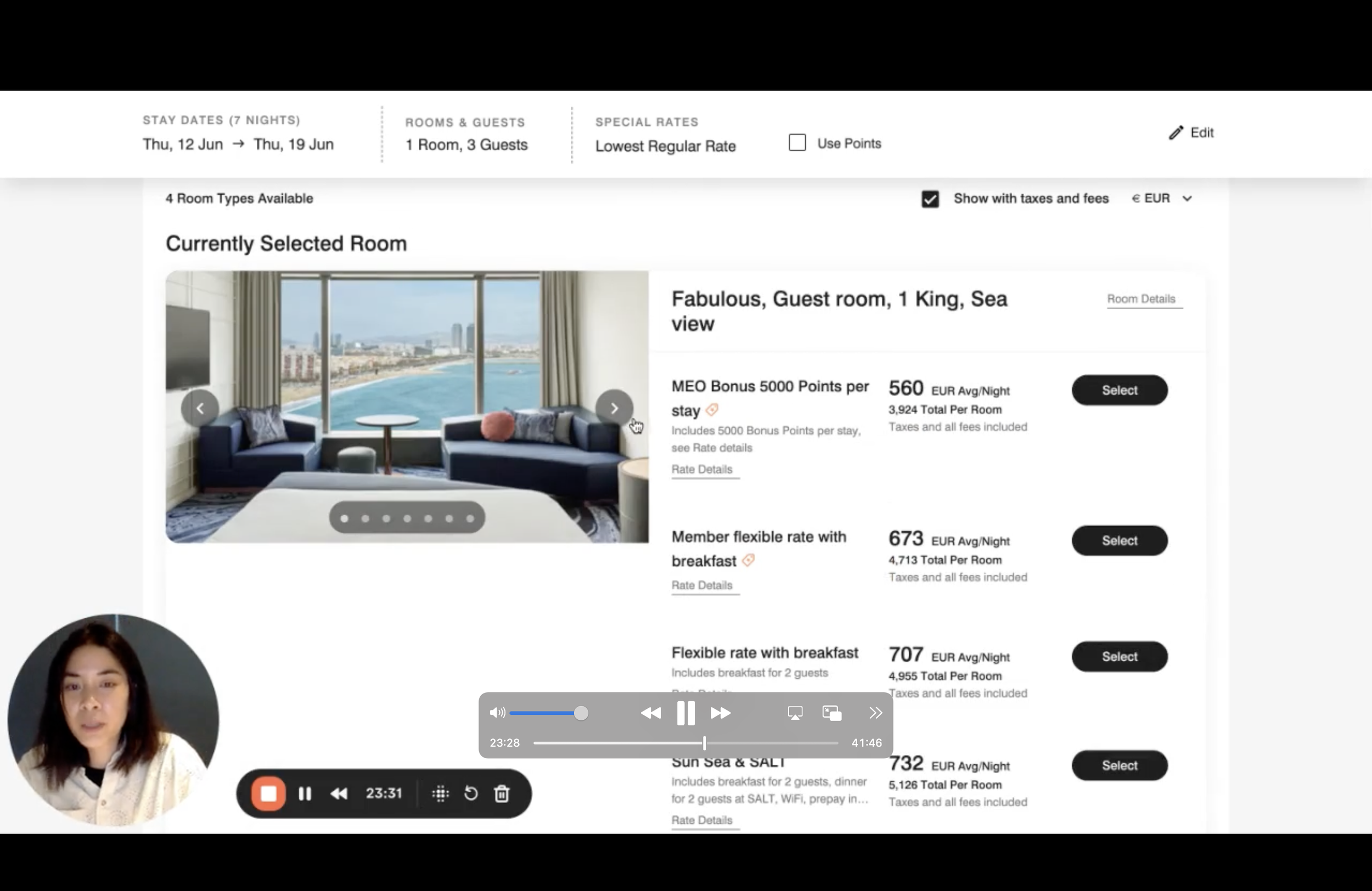Uncheck Show with taxes and fees

(930, 199)
